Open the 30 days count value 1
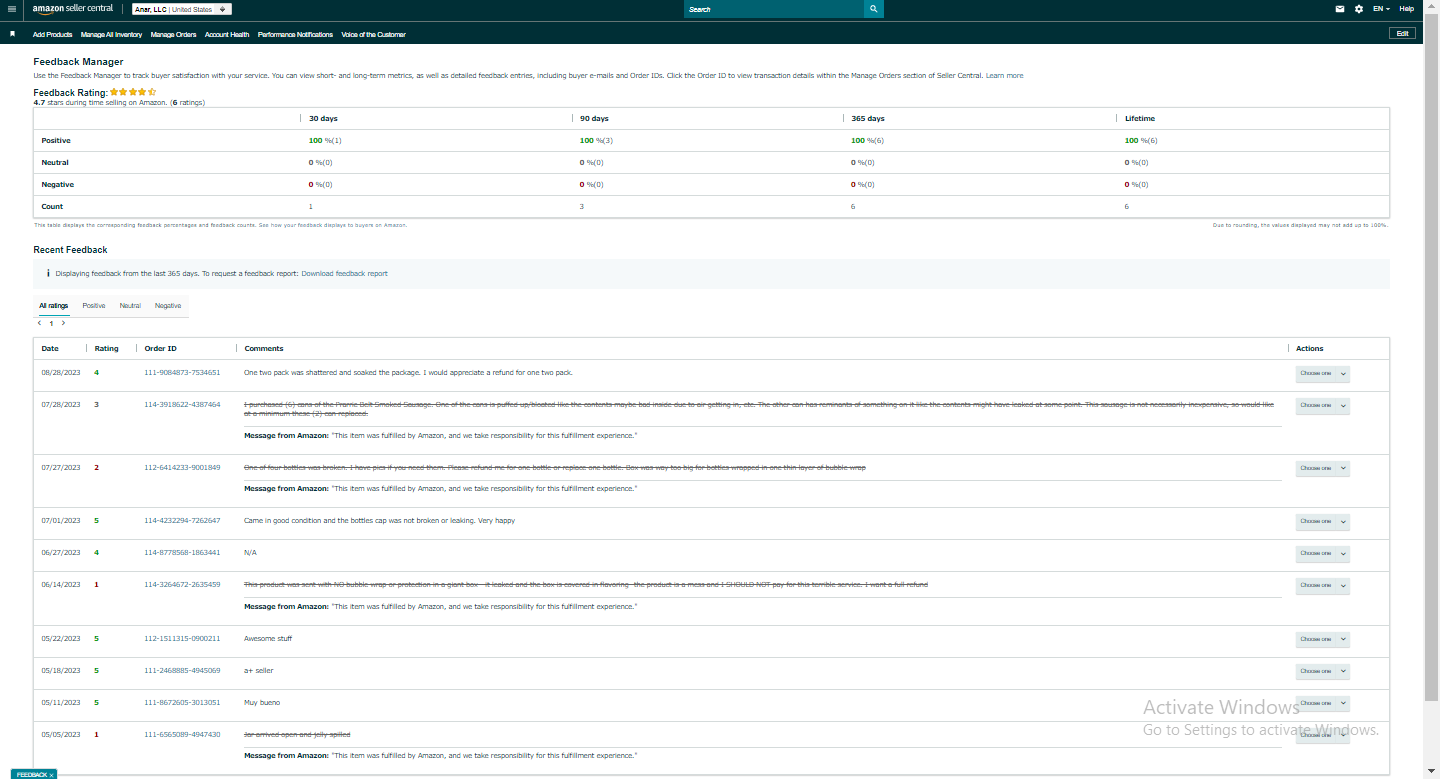 (x=311, y=207)
